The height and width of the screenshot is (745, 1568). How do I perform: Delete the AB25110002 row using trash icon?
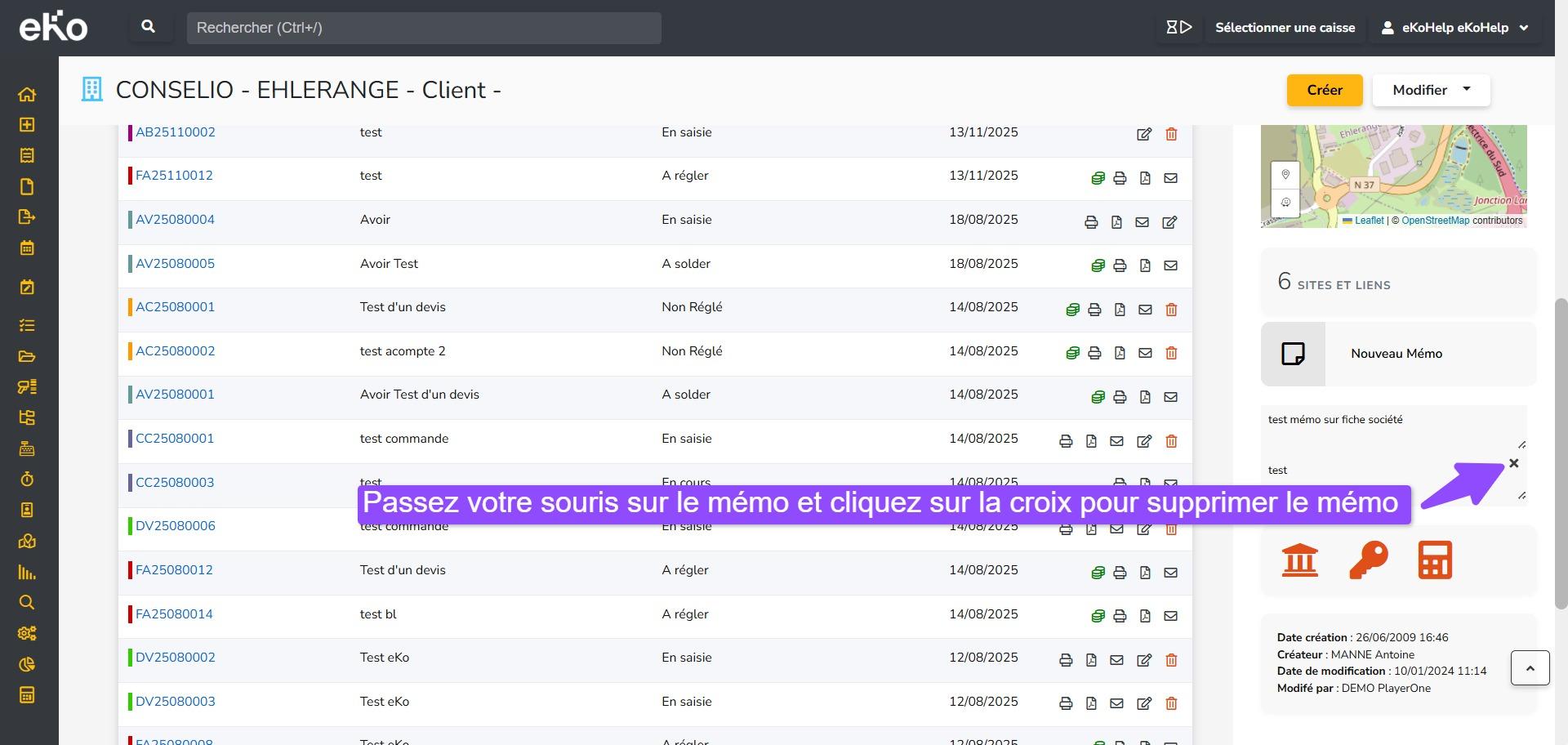pyautogui.click(x=1171, y=134)
